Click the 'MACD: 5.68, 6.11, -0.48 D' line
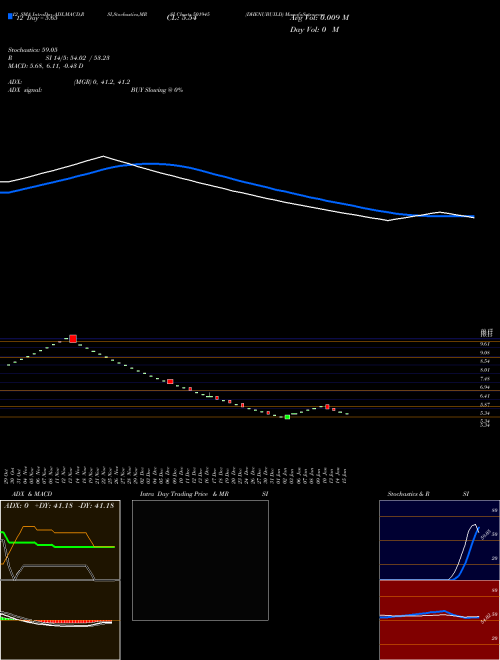 (x=45, y=66)
